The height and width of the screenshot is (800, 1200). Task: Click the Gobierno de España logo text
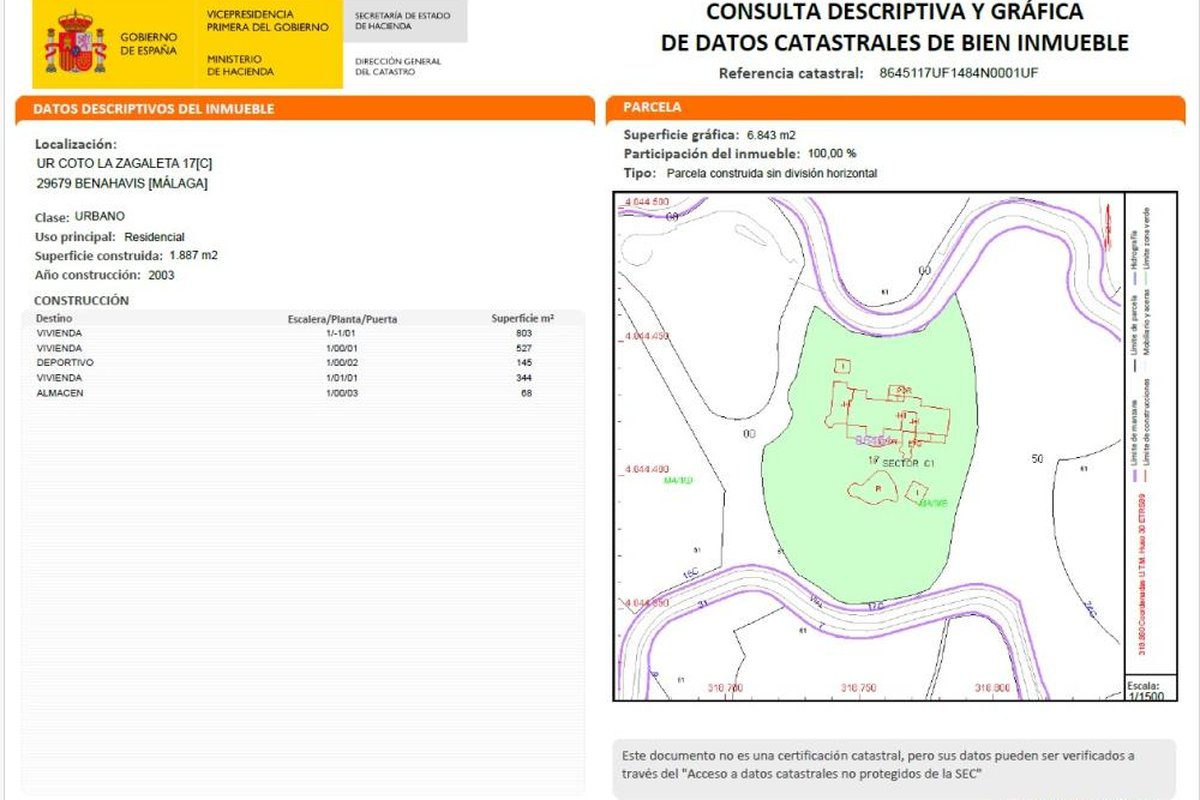pyautogui.click(x=148, y=44)
